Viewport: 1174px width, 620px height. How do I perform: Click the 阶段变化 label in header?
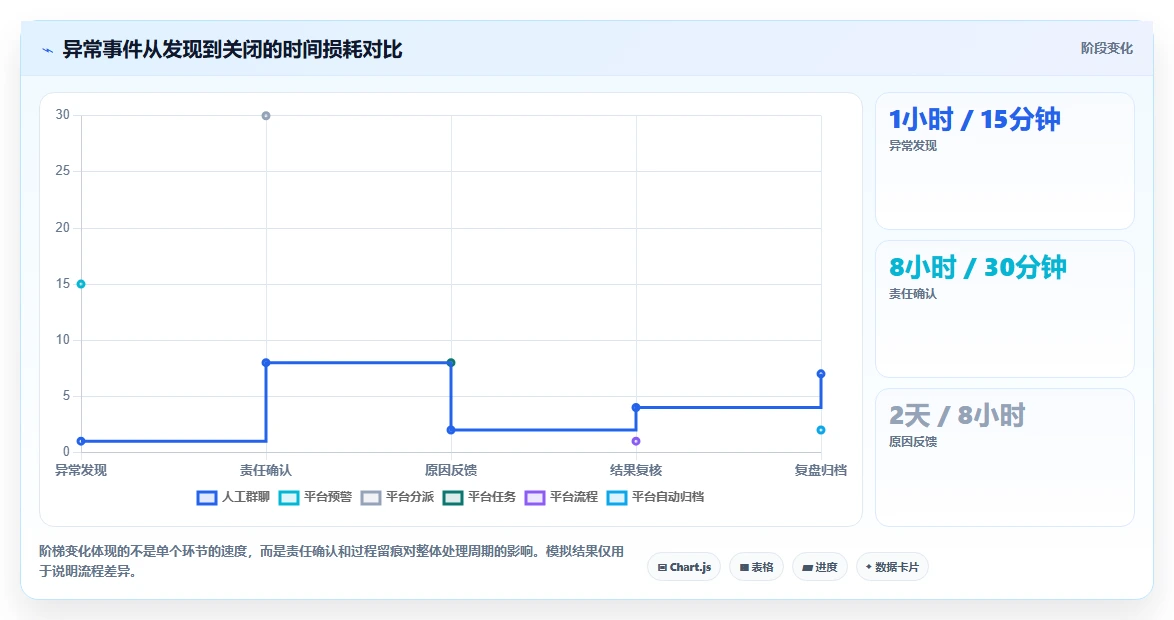pyautogui.click(x=1106, y=49)
